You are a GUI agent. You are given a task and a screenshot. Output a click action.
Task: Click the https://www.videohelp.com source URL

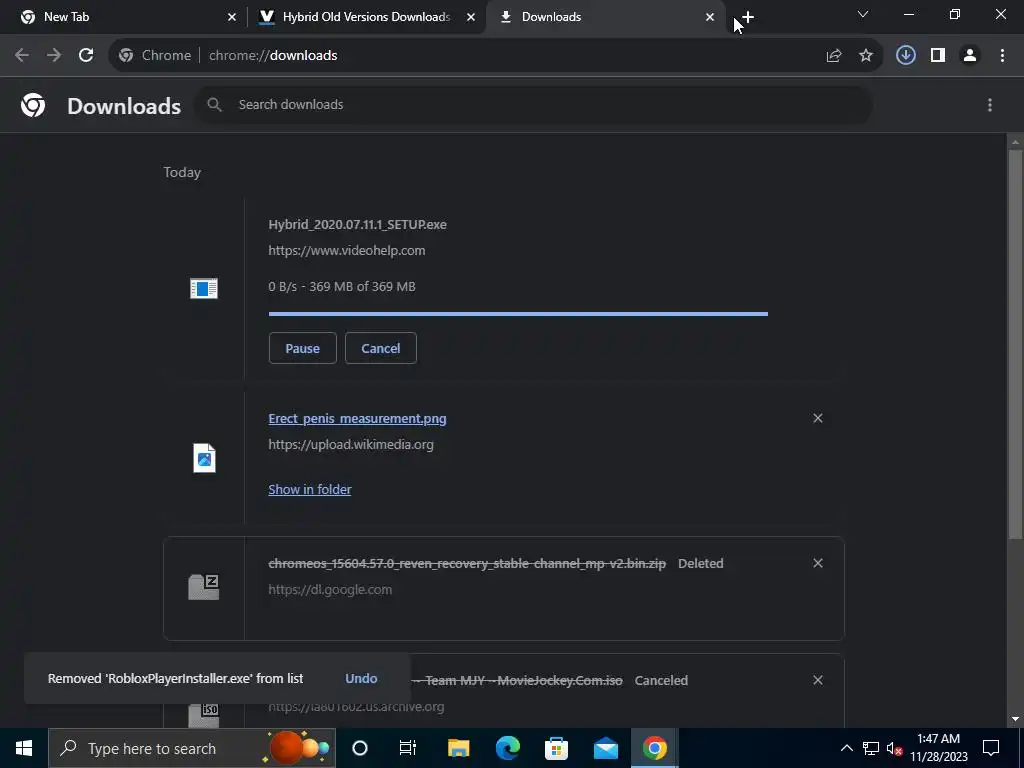click(x=347, y=251)
